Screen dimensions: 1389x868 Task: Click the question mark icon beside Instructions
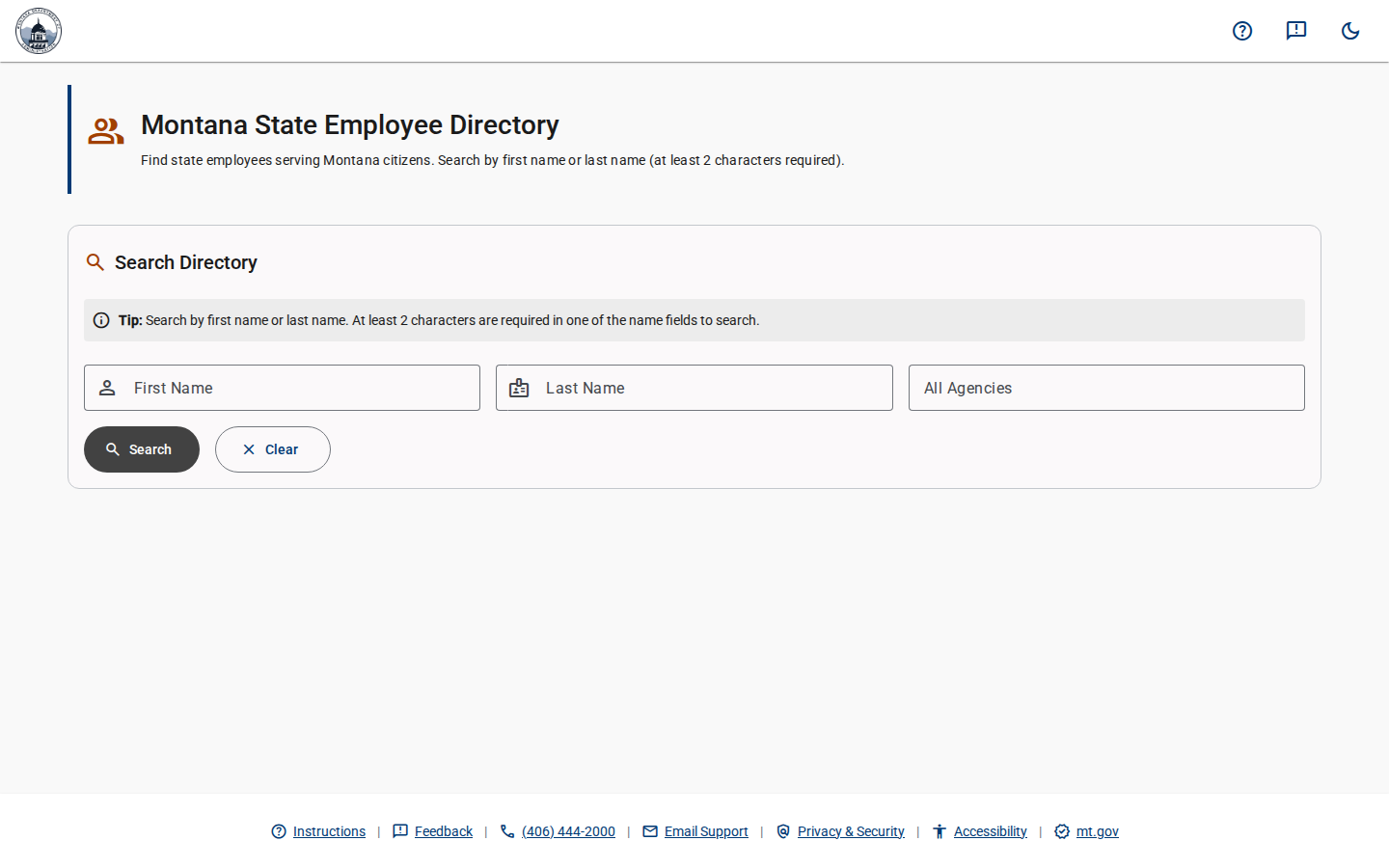279,831
